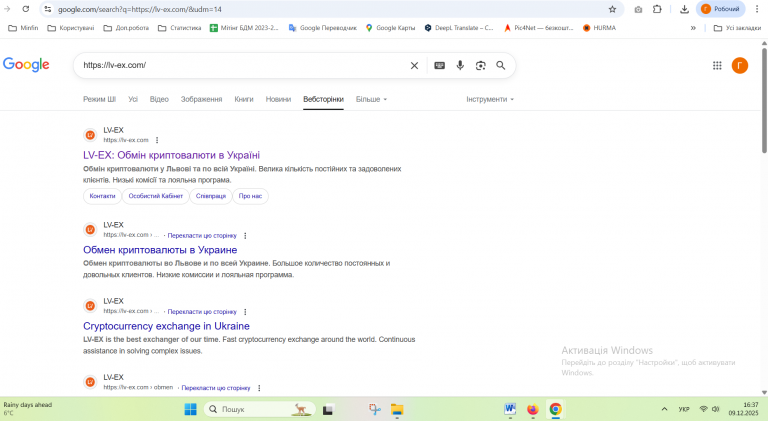768x421 pixels.
Task: Open the Доп.робота bookmark folder
Action: click(126, 28)
